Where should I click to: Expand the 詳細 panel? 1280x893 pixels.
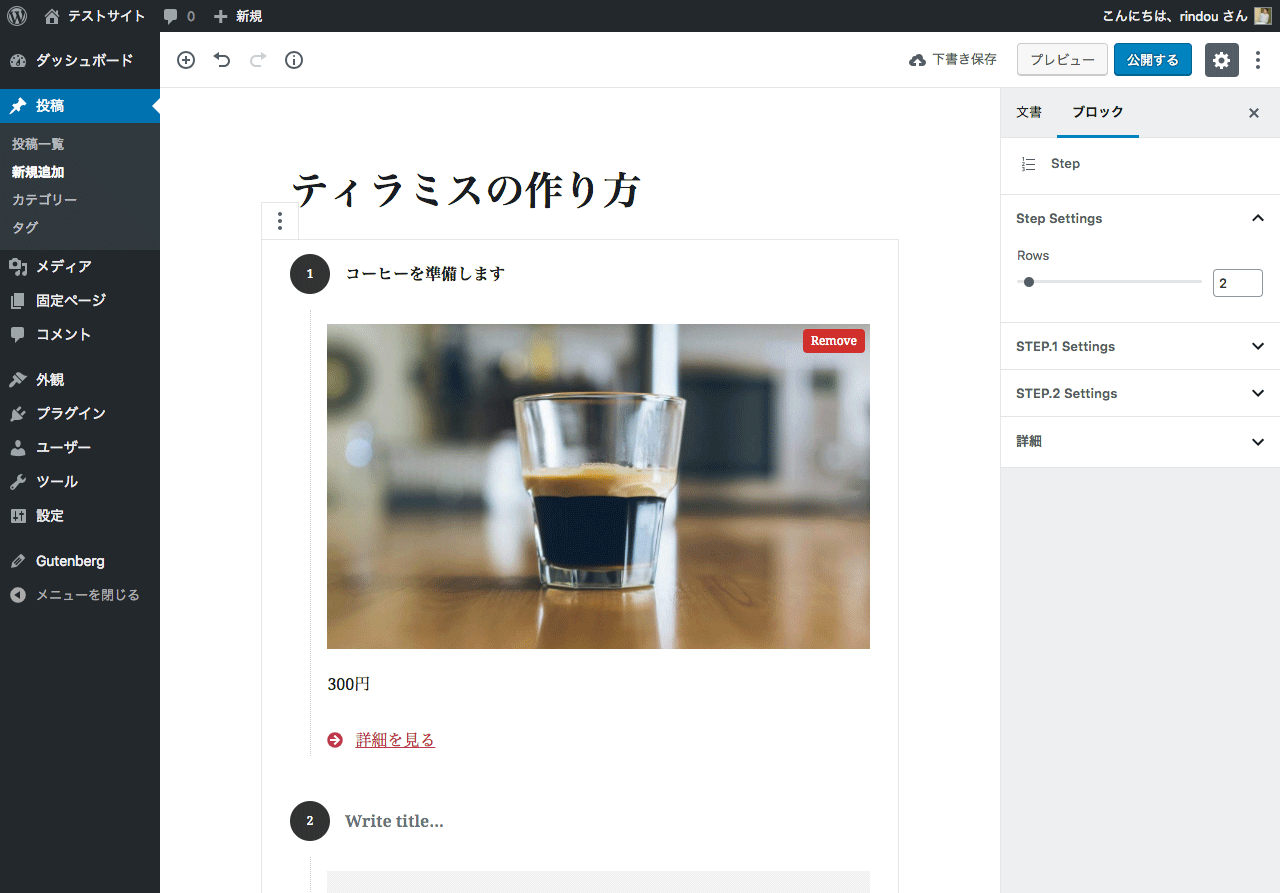tap(1140, 441)
